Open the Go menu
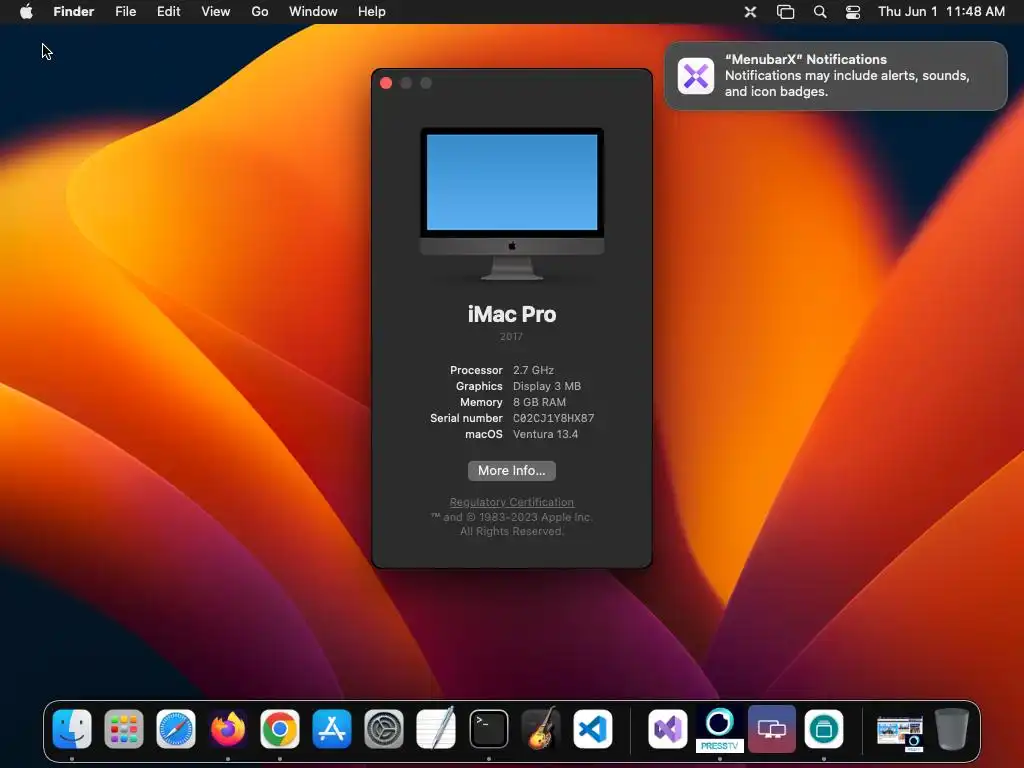Viewport: 1024px width, 768px height. pos(260,11)
